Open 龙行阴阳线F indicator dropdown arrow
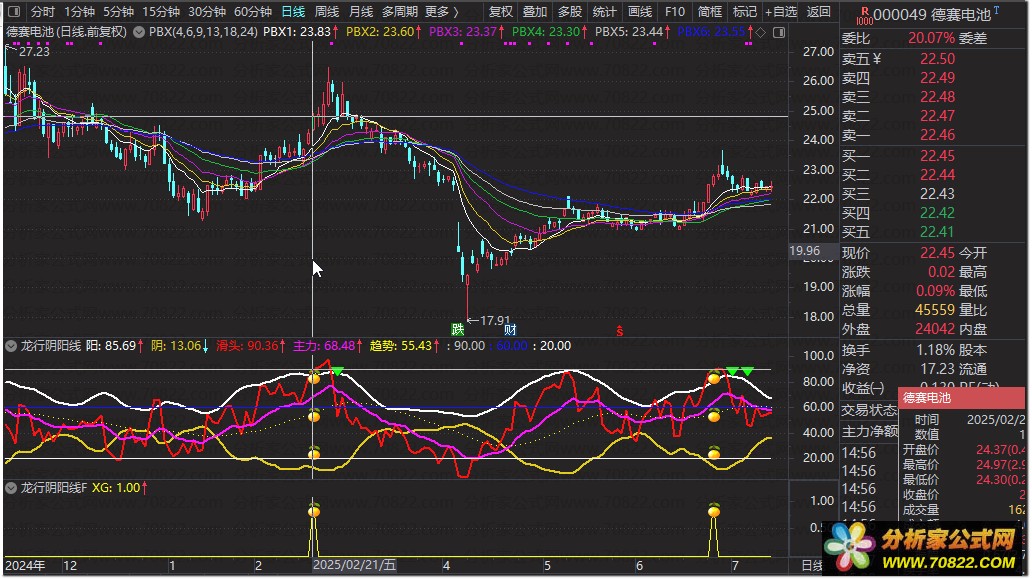The width and height of the screenshot is (1032, 579). (11, 488)
